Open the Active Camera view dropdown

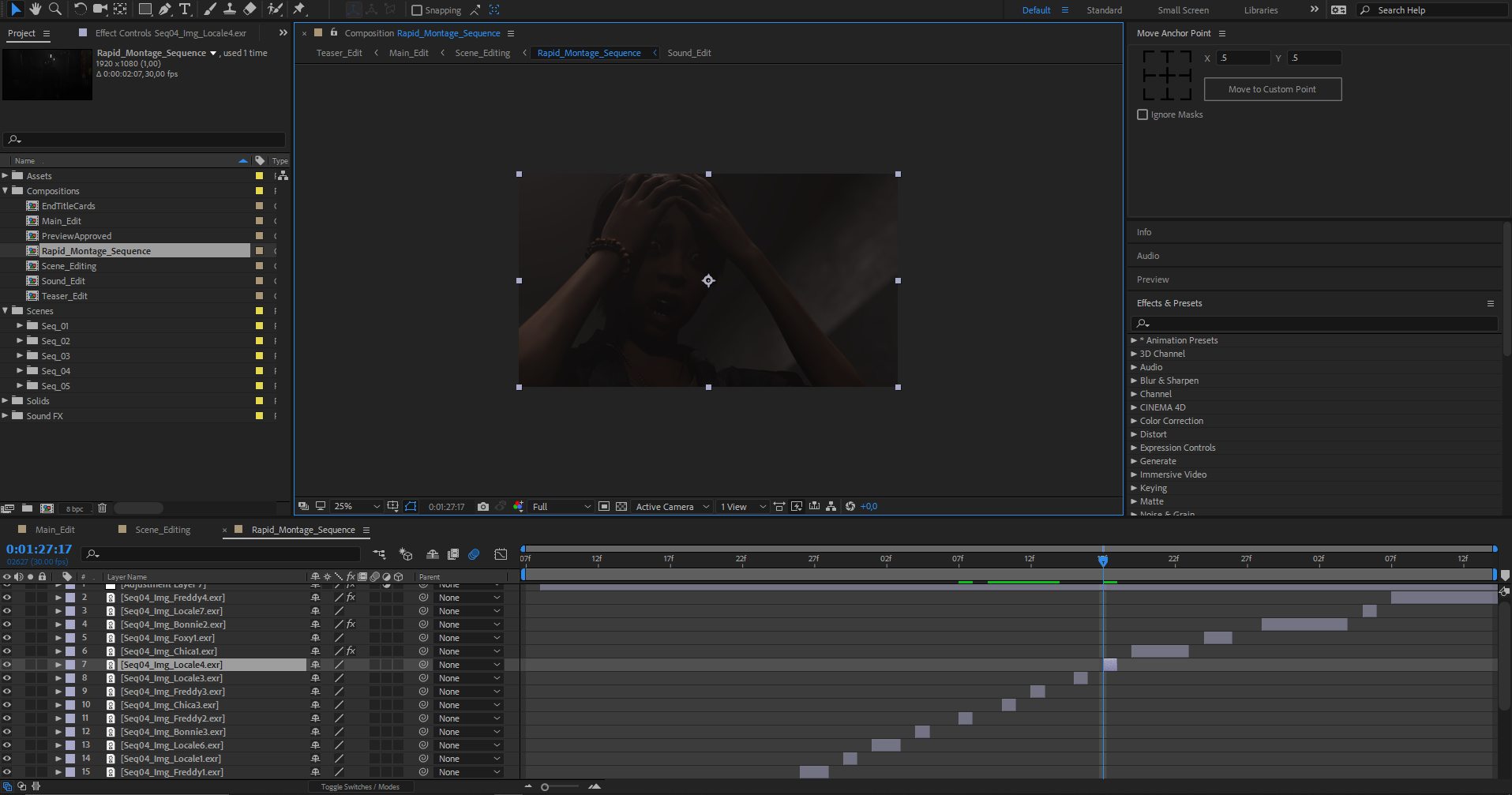click(673, 507)
